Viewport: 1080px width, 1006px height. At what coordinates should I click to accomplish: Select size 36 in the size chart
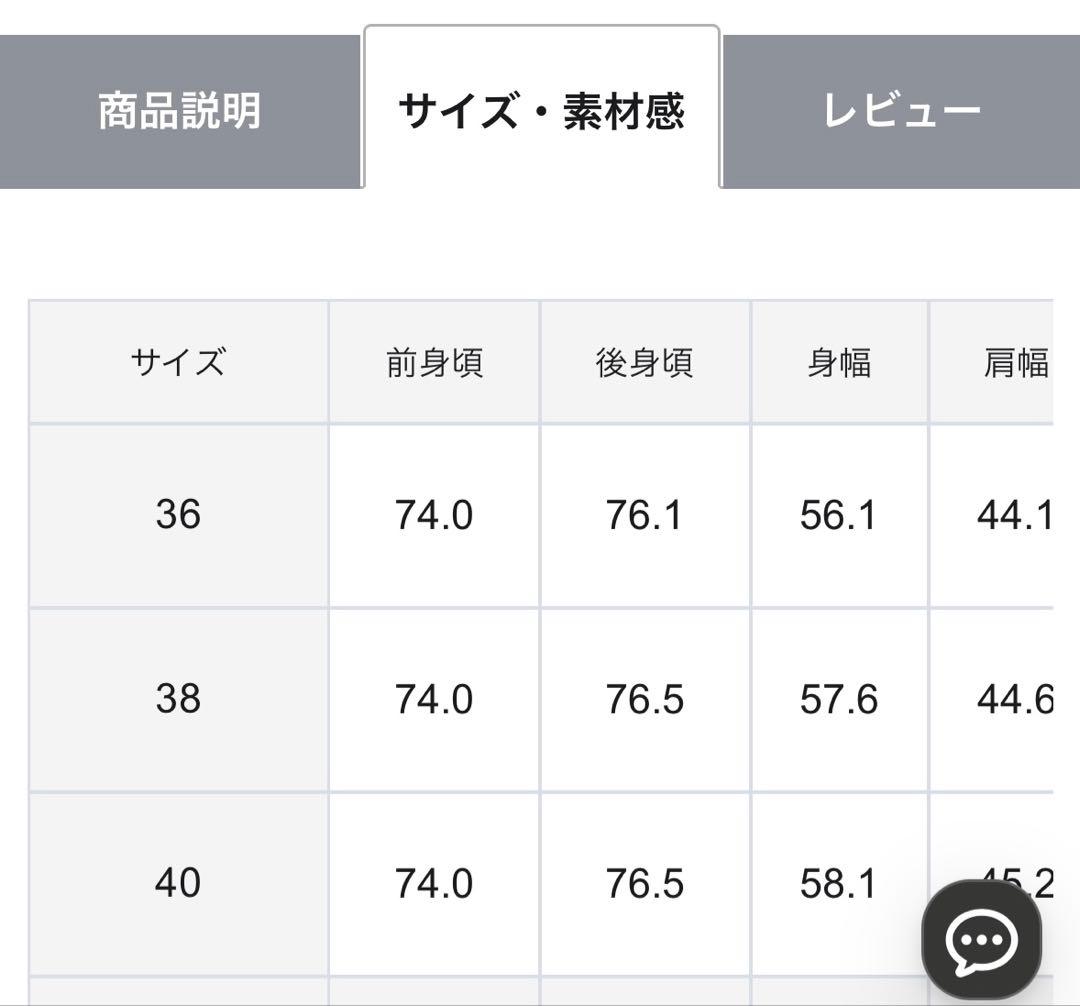click(176, 516)
